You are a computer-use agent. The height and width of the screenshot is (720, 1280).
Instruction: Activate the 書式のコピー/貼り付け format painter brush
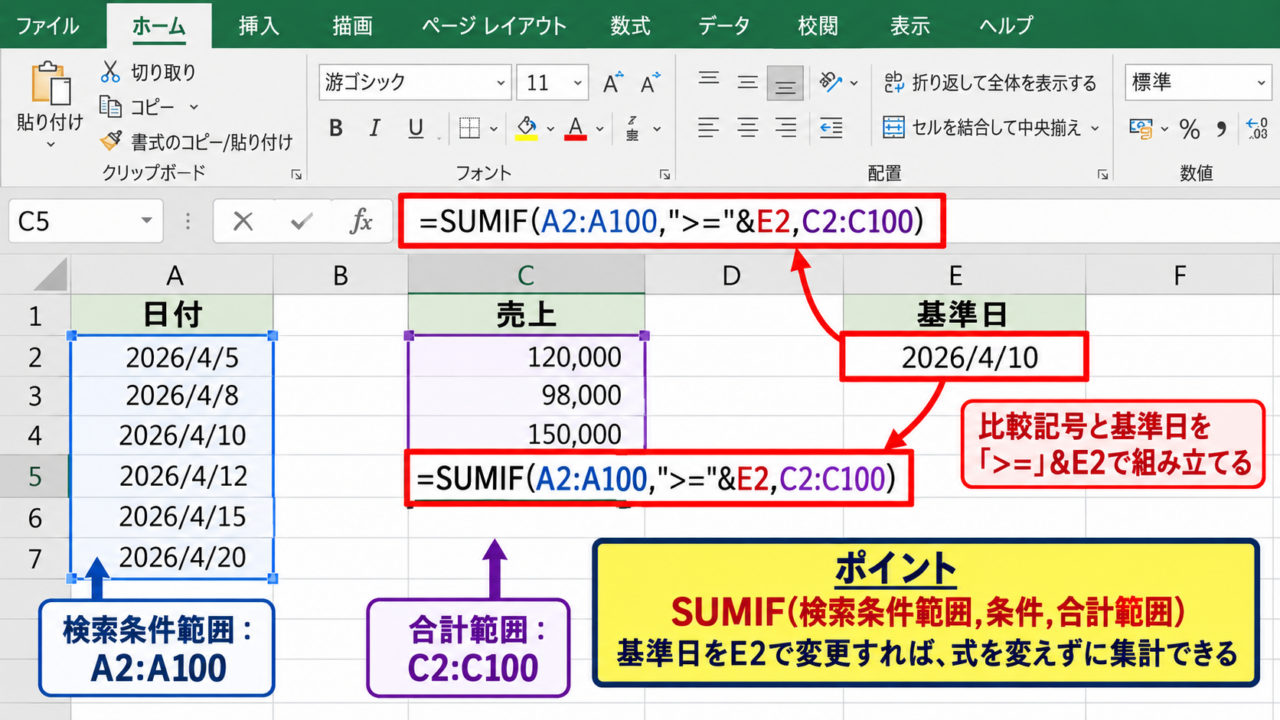111,141
